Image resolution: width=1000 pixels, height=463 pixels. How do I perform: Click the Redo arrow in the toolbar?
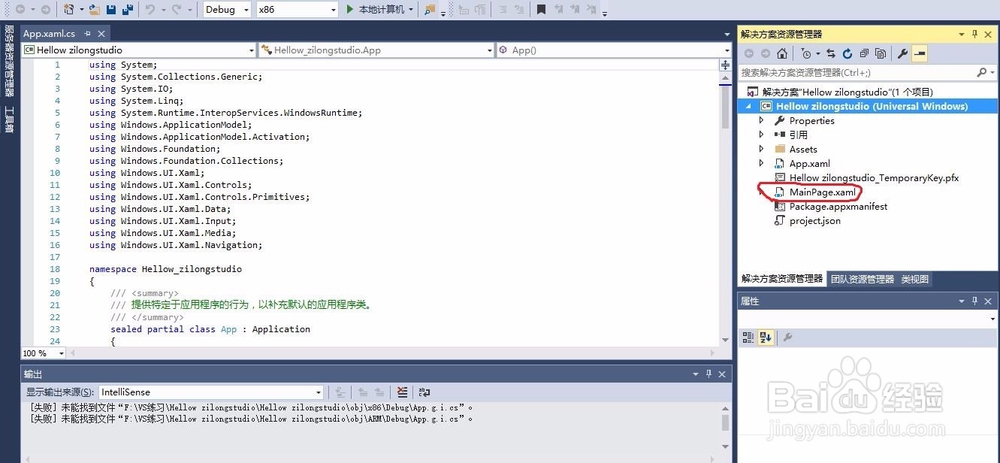click(x=177, y=10)
